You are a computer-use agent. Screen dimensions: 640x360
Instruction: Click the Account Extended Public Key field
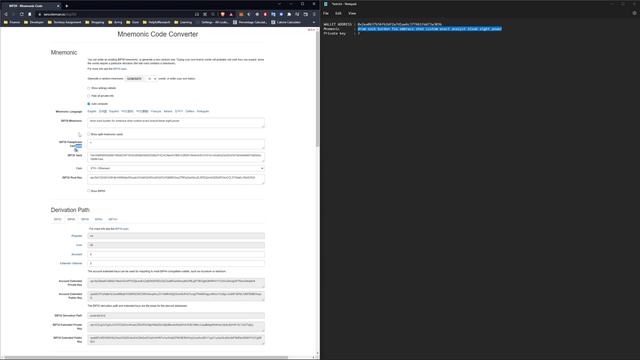coord(176,296)
